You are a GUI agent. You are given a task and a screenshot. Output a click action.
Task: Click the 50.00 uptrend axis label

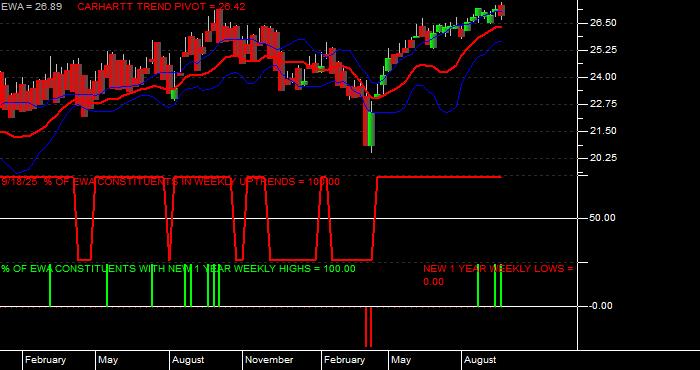[603, 218]
